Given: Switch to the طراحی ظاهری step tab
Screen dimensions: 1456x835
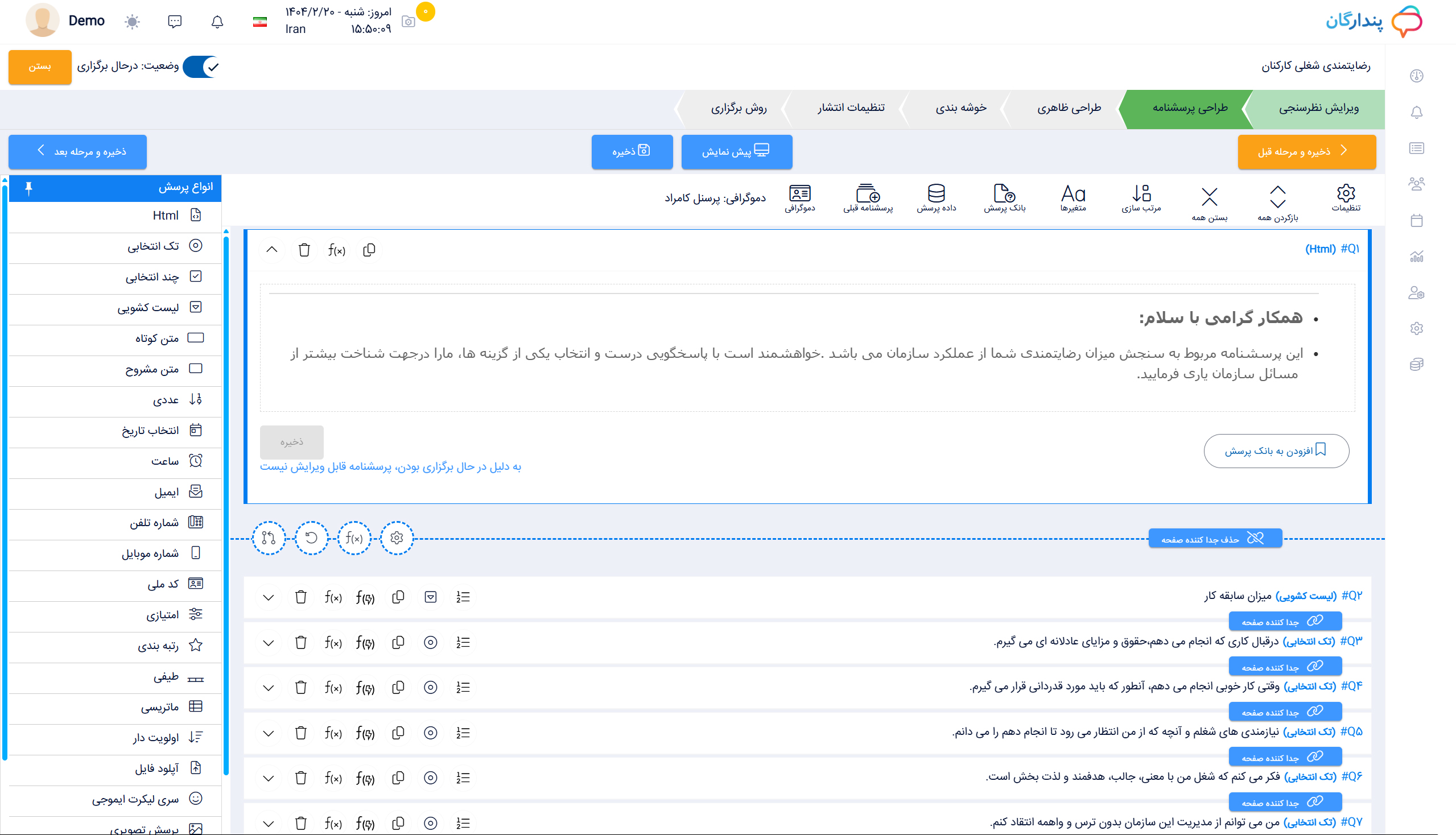Looking at the screenshot, I should 1069,108.
